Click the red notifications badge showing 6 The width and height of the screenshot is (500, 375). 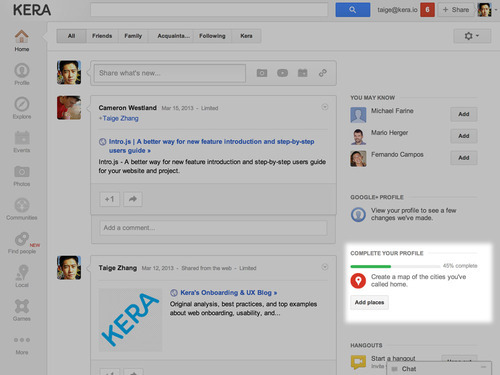[427, 10]
